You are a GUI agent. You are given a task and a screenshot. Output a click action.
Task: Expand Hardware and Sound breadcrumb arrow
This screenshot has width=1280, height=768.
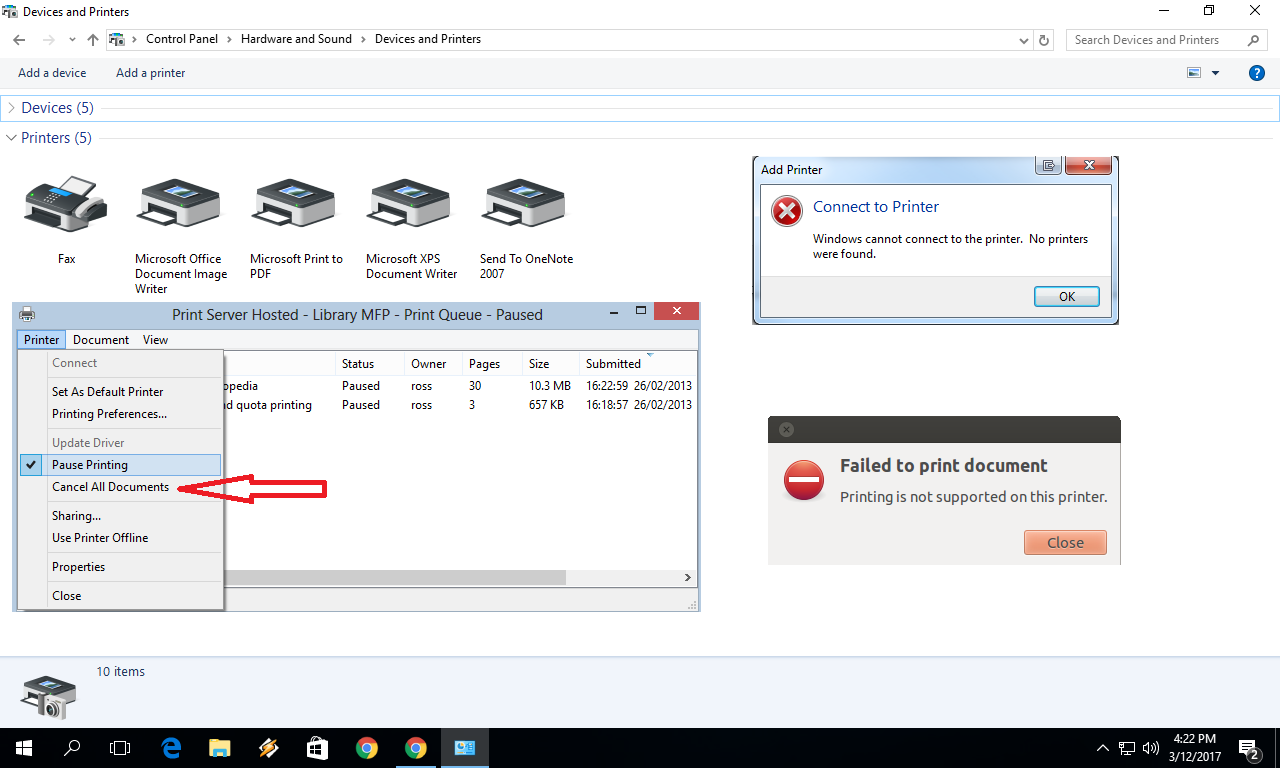[x=363, y=39]
